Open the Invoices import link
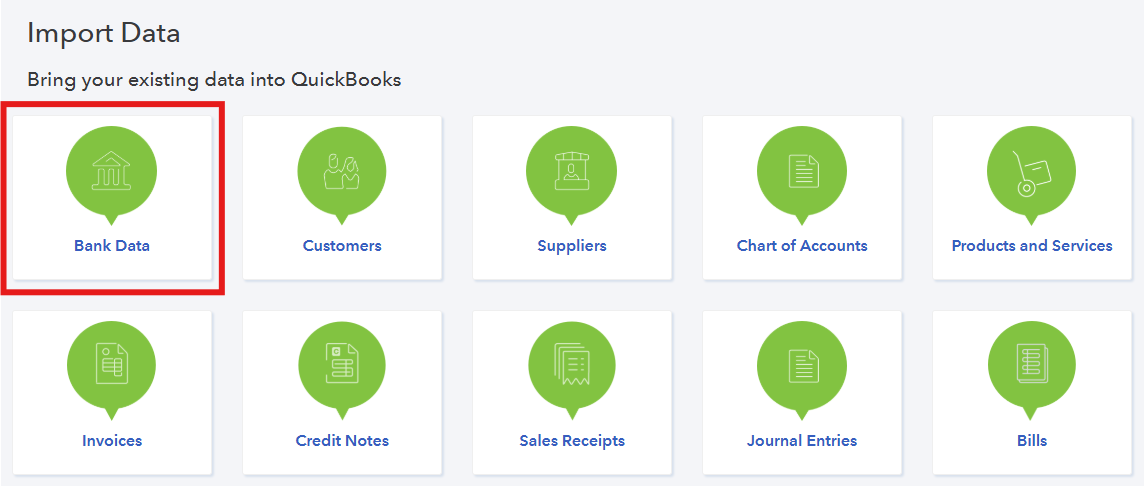 pyautogui.click(x=112, y=440)
